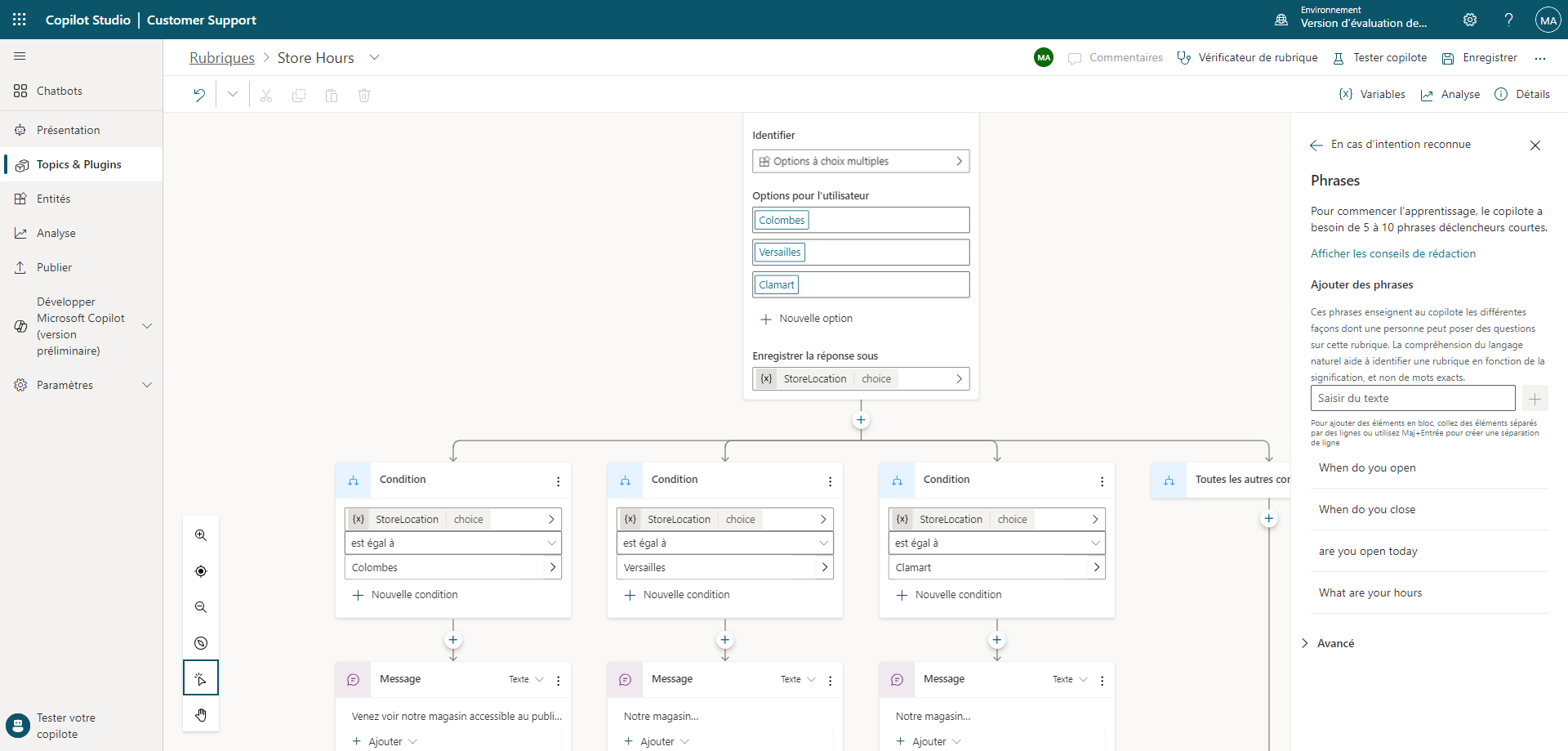
Task: Add phrase with the plus button
Action: point(1535,399)
